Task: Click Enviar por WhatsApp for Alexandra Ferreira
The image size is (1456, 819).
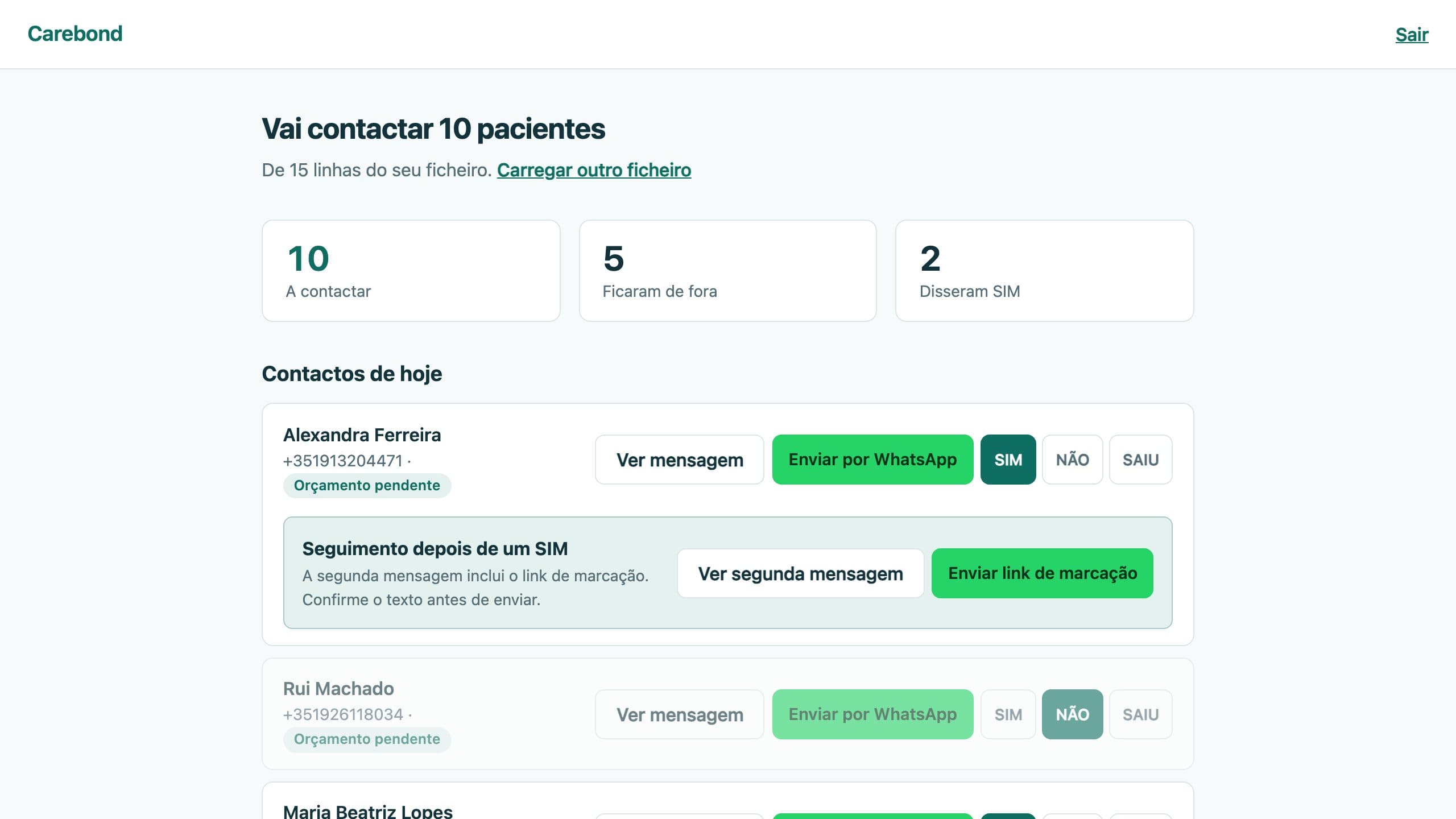Action: (872, 460)
